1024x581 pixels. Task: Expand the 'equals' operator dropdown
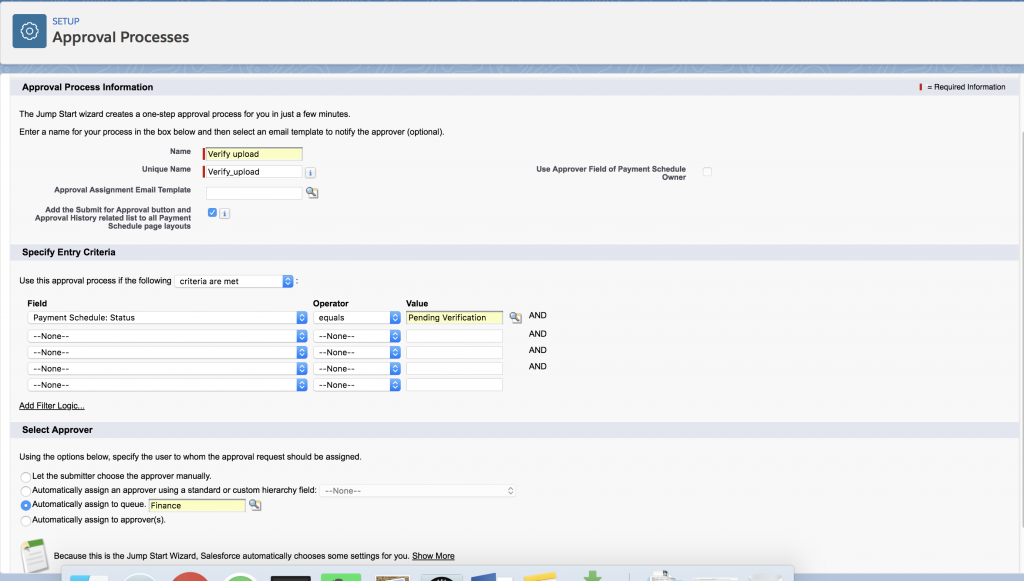[x=356, y=317]
